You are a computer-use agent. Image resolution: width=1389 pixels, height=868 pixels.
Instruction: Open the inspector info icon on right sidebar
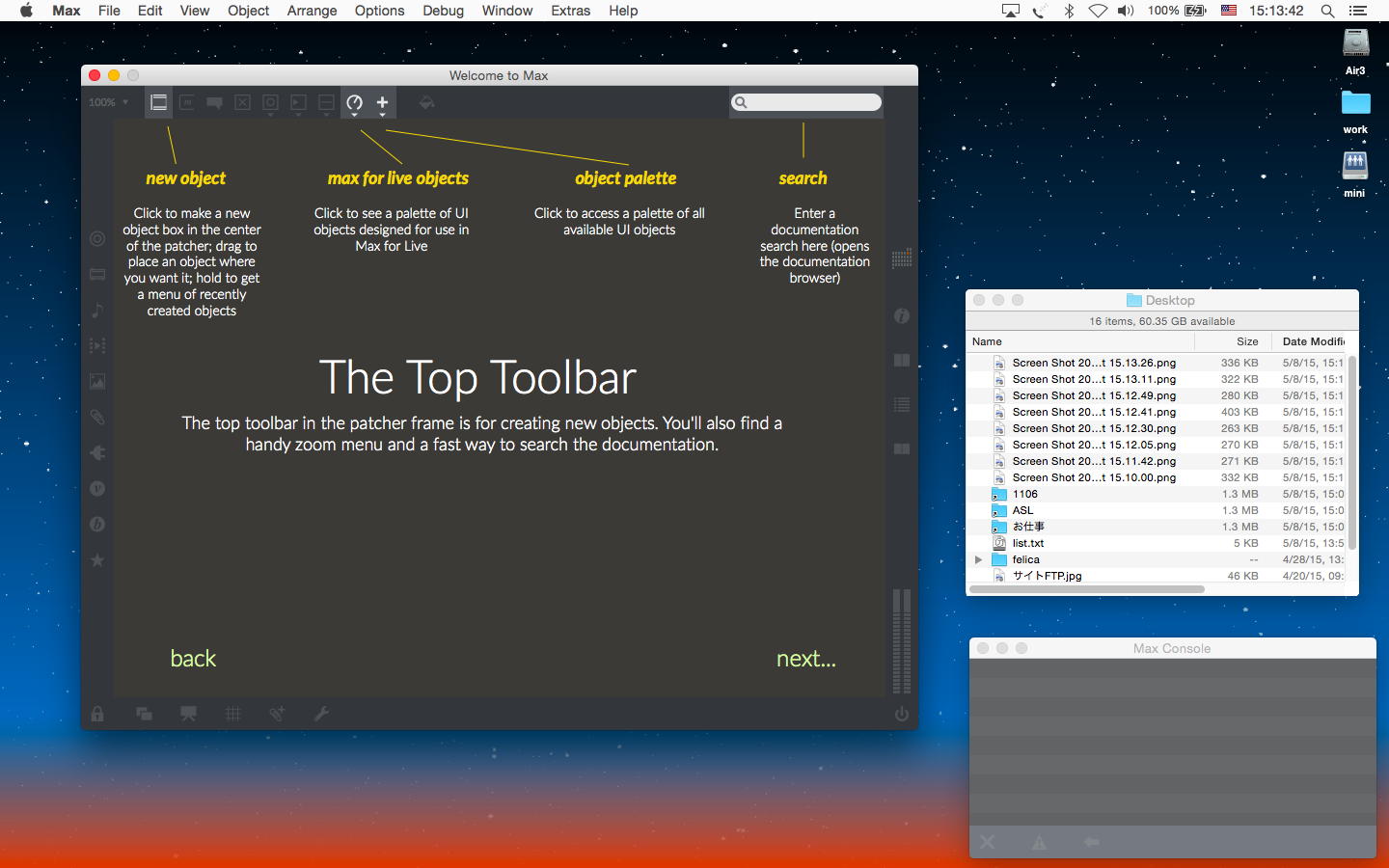(x=902, y=316)
